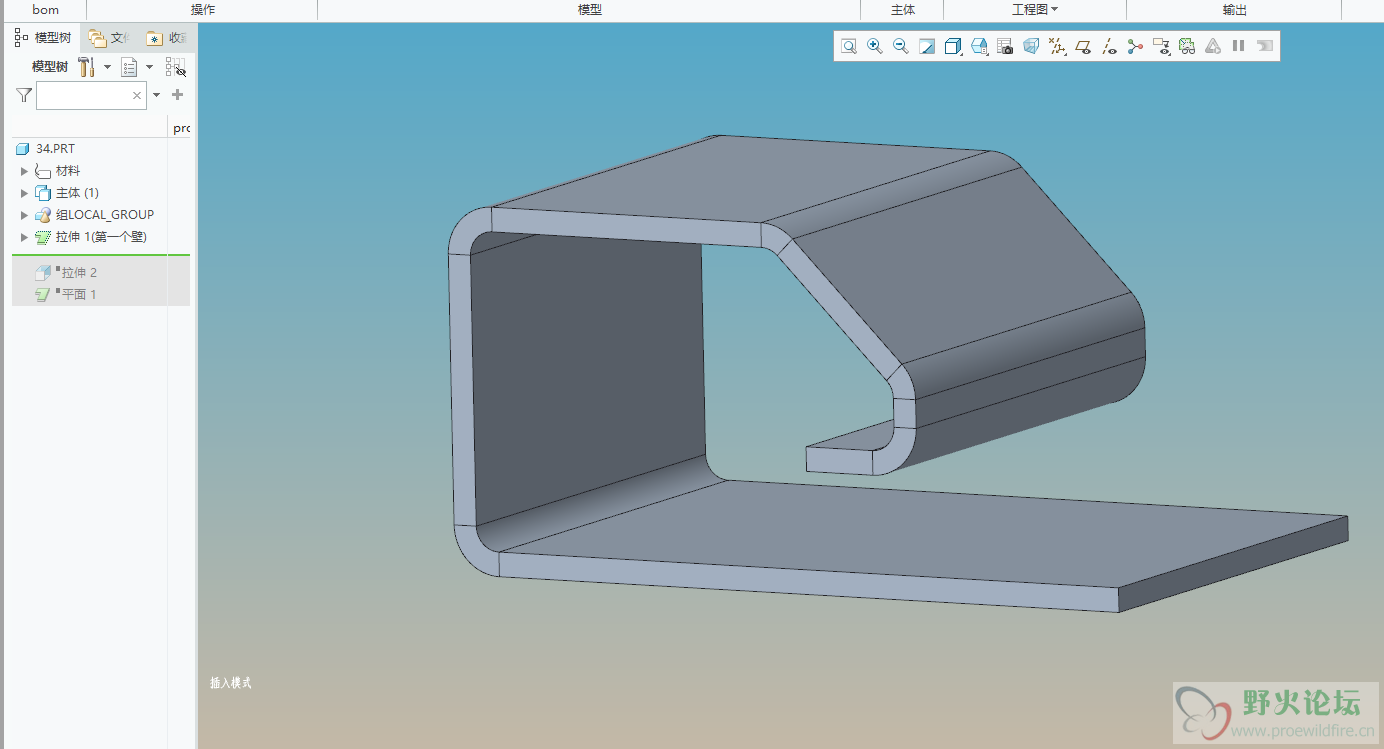Click the zoom out magnifier icon
The height and width of the screenshot is (749, 1384).
pyautogui.click(x=901, y=46)
